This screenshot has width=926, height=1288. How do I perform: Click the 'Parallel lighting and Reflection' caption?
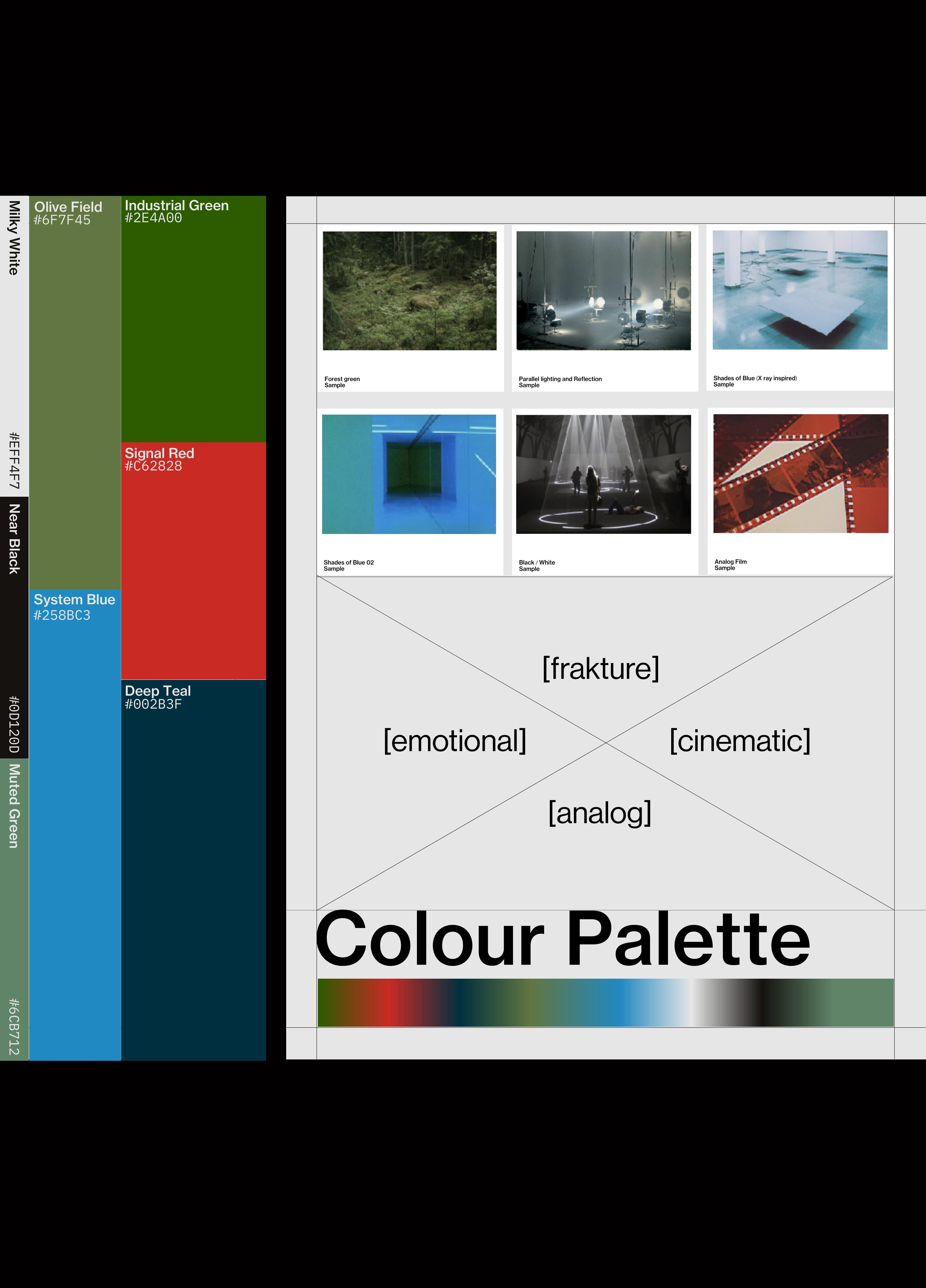pyautogui.click(x=560, y=379)
